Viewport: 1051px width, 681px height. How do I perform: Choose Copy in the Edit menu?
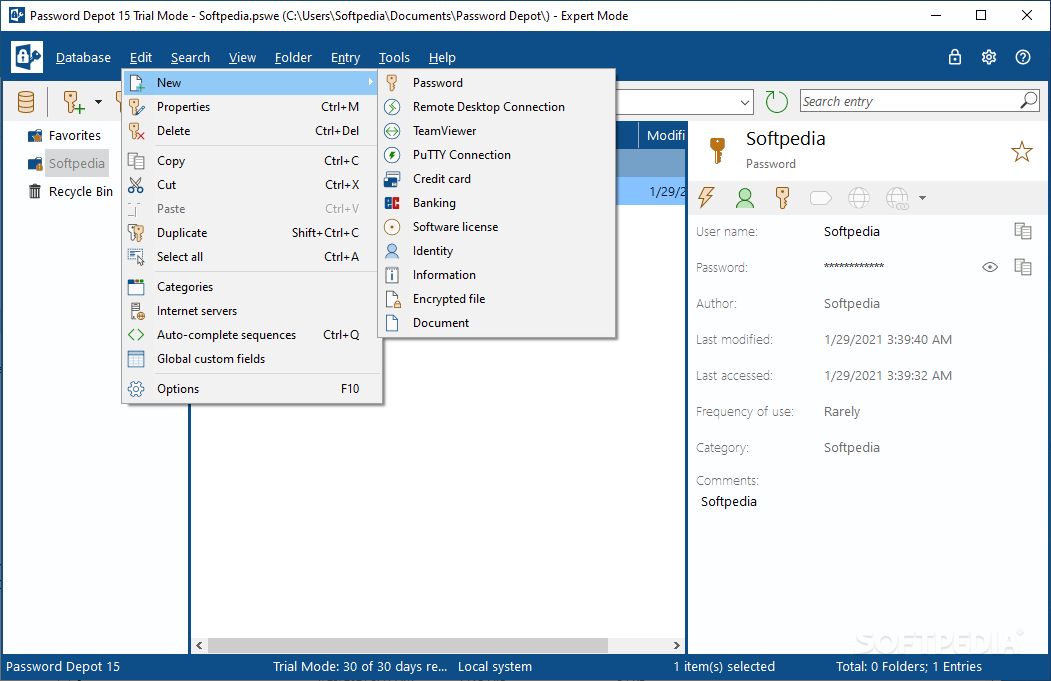(x=251, y=161)
